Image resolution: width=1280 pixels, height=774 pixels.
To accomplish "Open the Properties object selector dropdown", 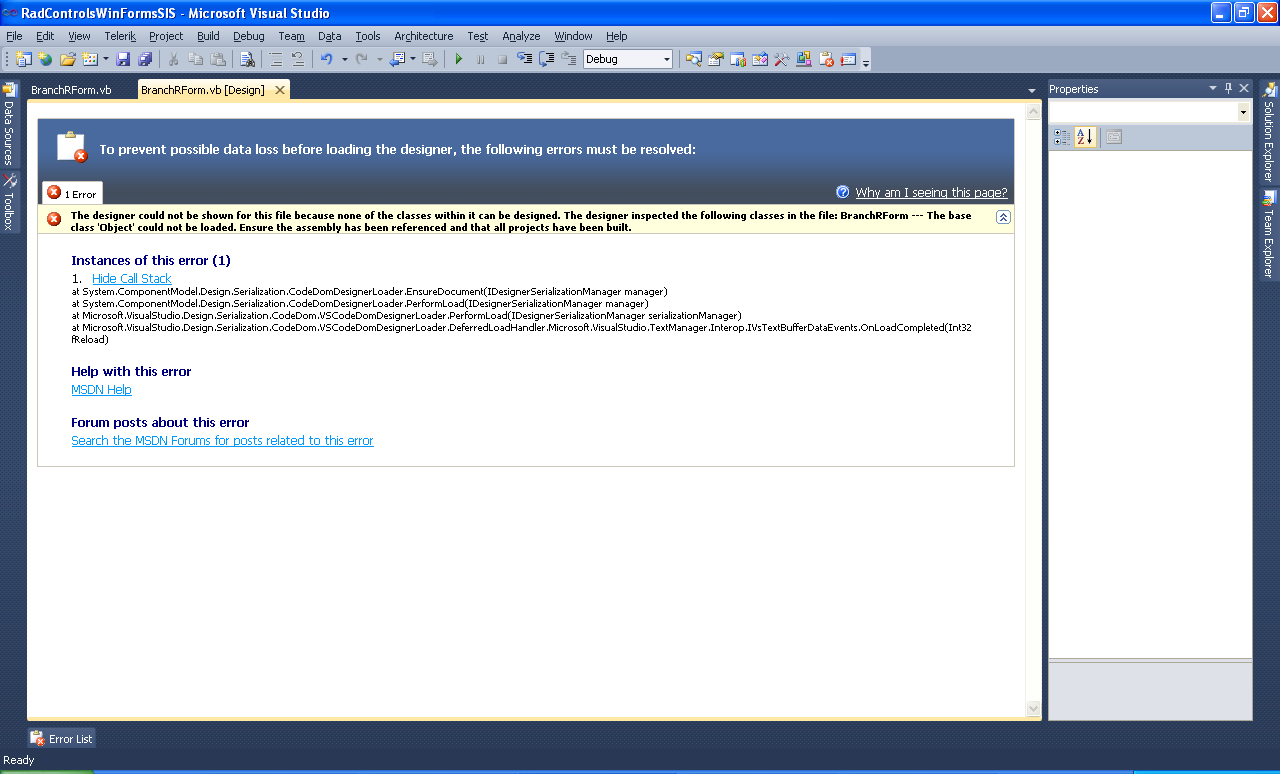I will (1244, 113).
